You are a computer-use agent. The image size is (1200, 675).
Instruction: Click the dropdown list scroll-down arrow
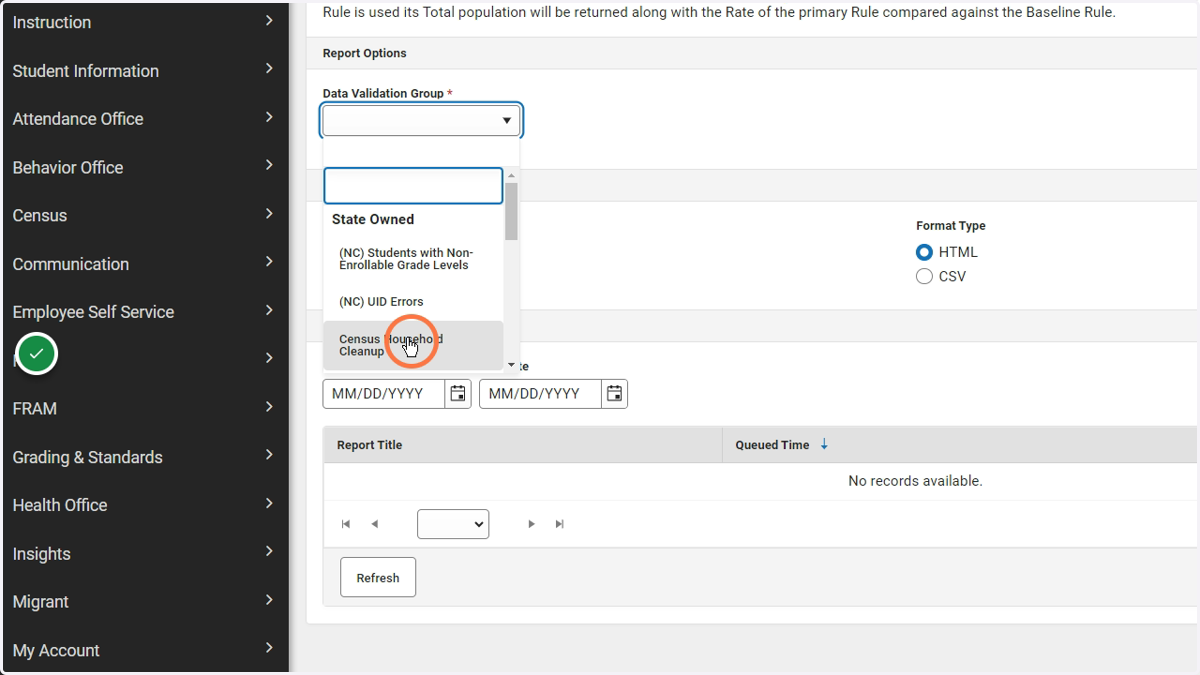tap(511, 364)
